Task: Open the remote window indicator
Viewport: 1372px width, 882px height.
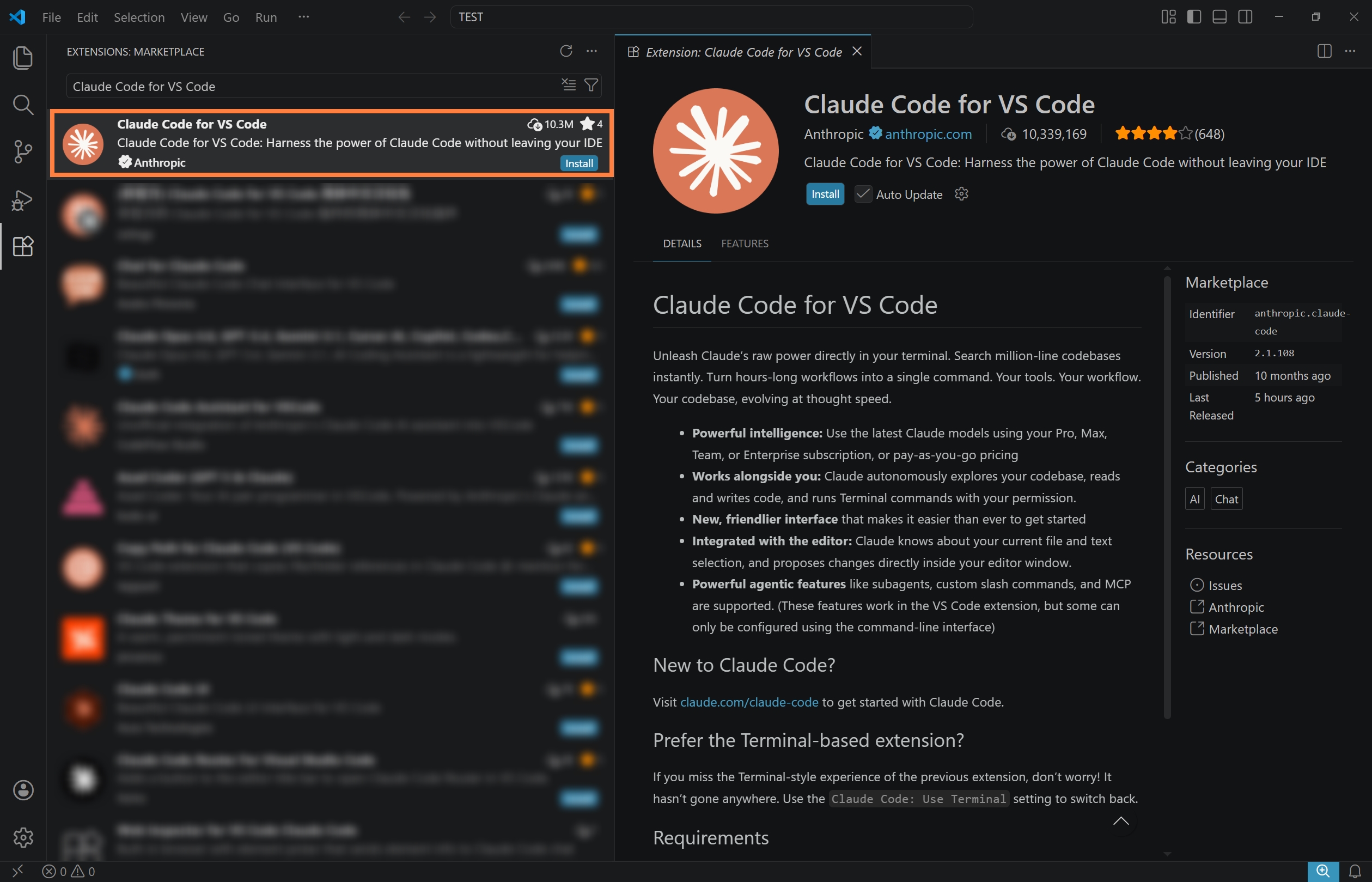Action: pyautogui.click(x=18, y=871)
